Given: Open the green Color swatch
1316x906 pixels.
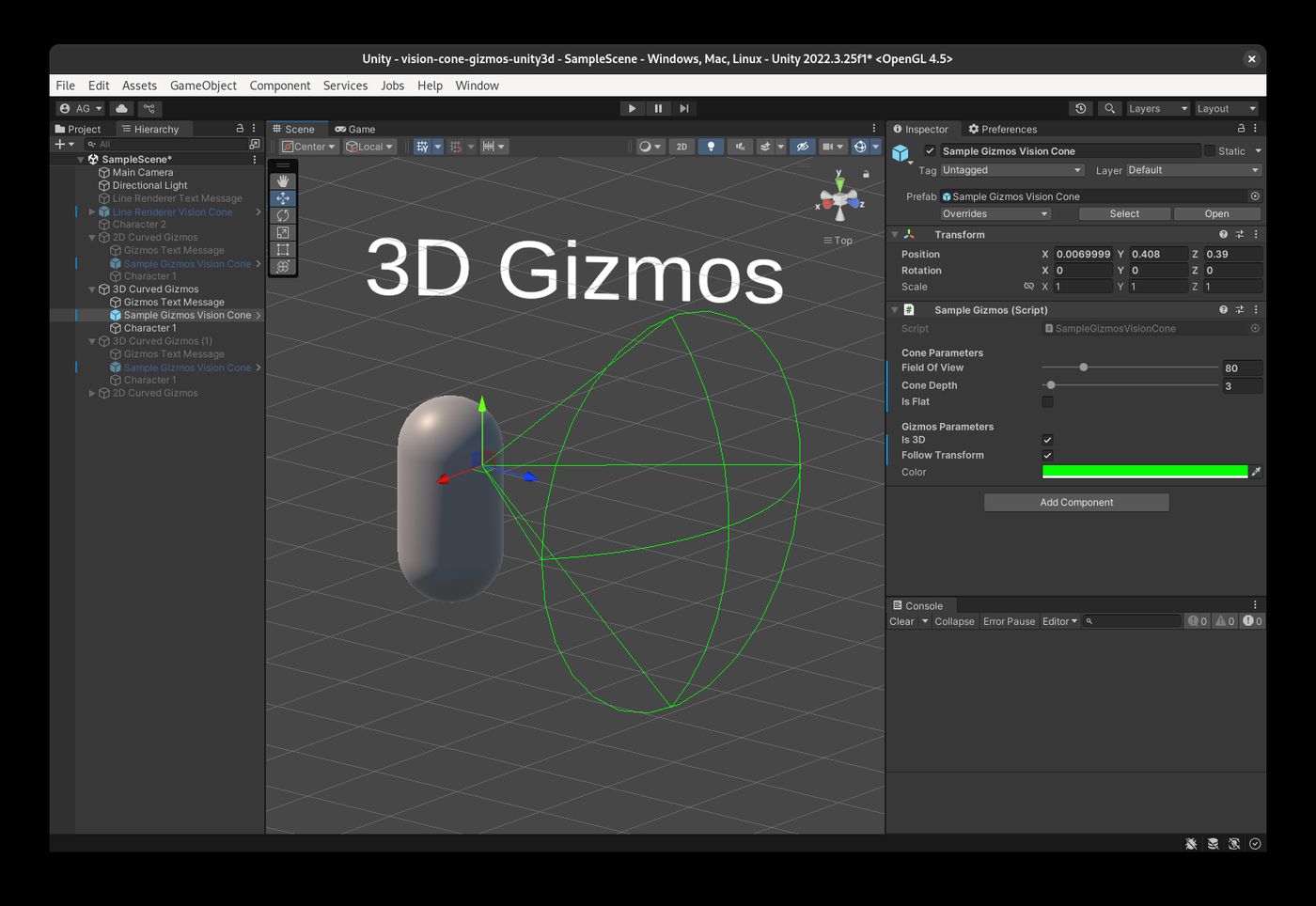Looking at the screenshot, I should point(1145,472).
